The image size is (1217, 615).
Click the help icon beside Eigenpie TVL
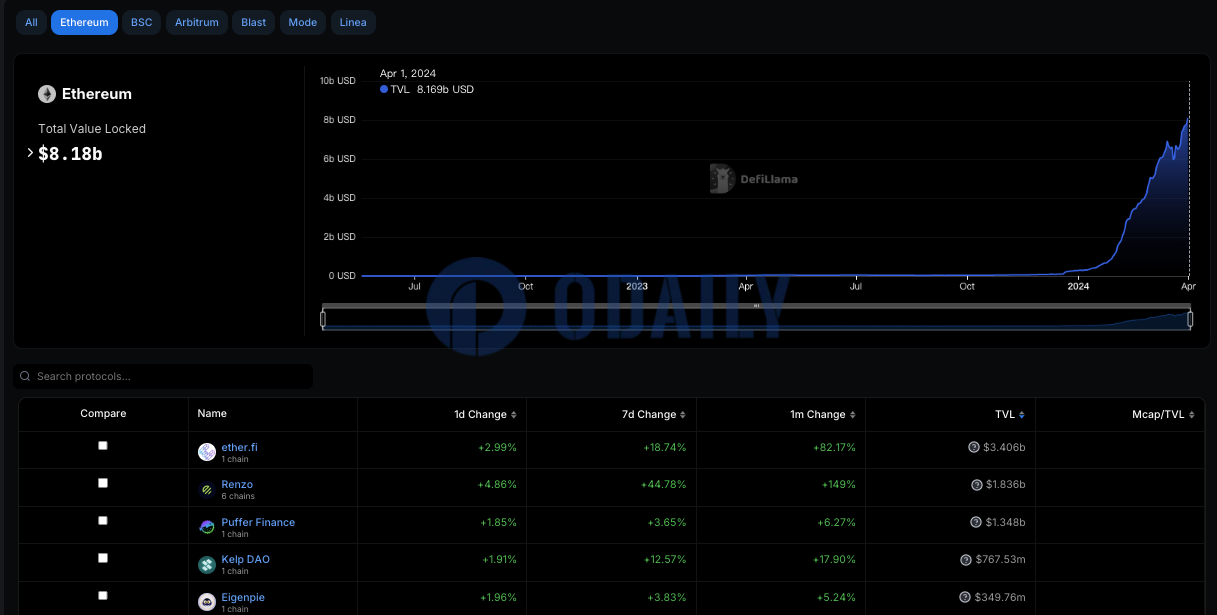[x=965, y=597]
